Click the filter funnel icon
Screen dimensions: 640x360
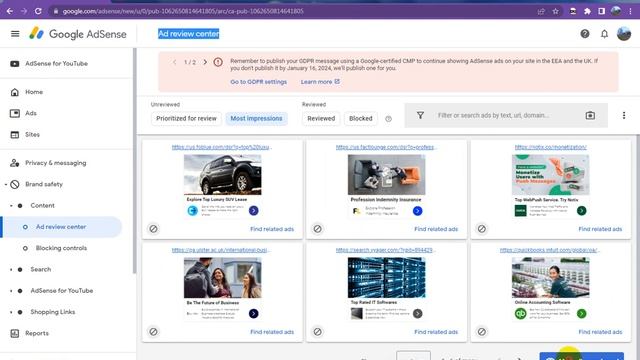[x=420, y=116]
